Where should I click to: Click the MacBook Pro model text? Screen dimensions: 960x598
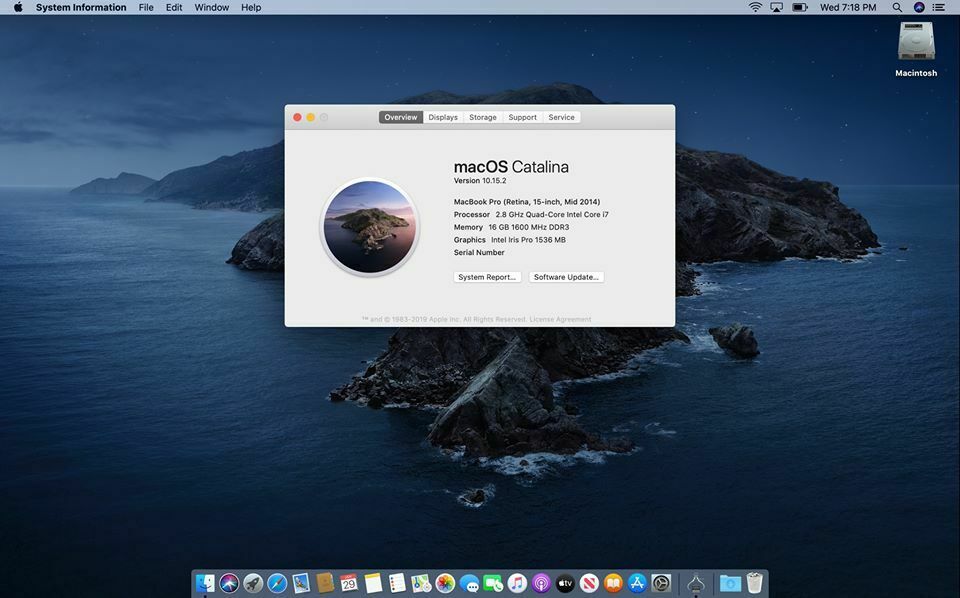(x=527, y=201)
